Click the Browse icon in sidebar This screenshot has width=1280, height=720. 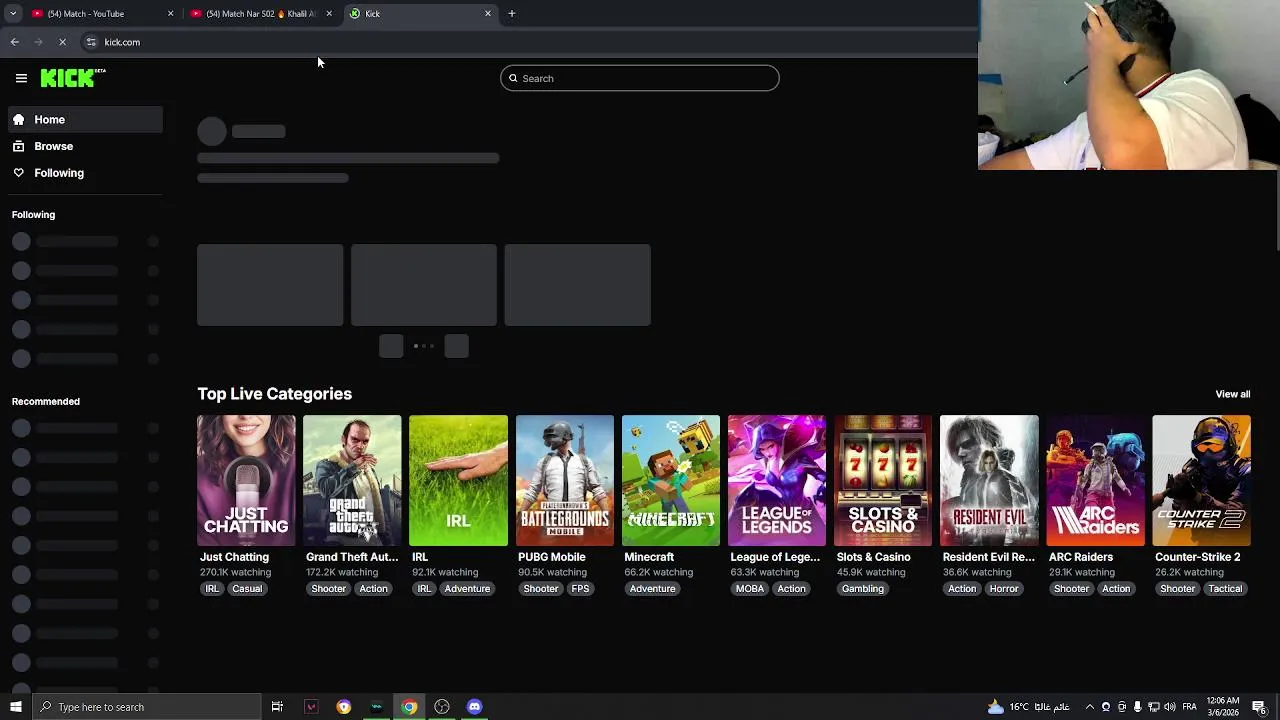18,146
